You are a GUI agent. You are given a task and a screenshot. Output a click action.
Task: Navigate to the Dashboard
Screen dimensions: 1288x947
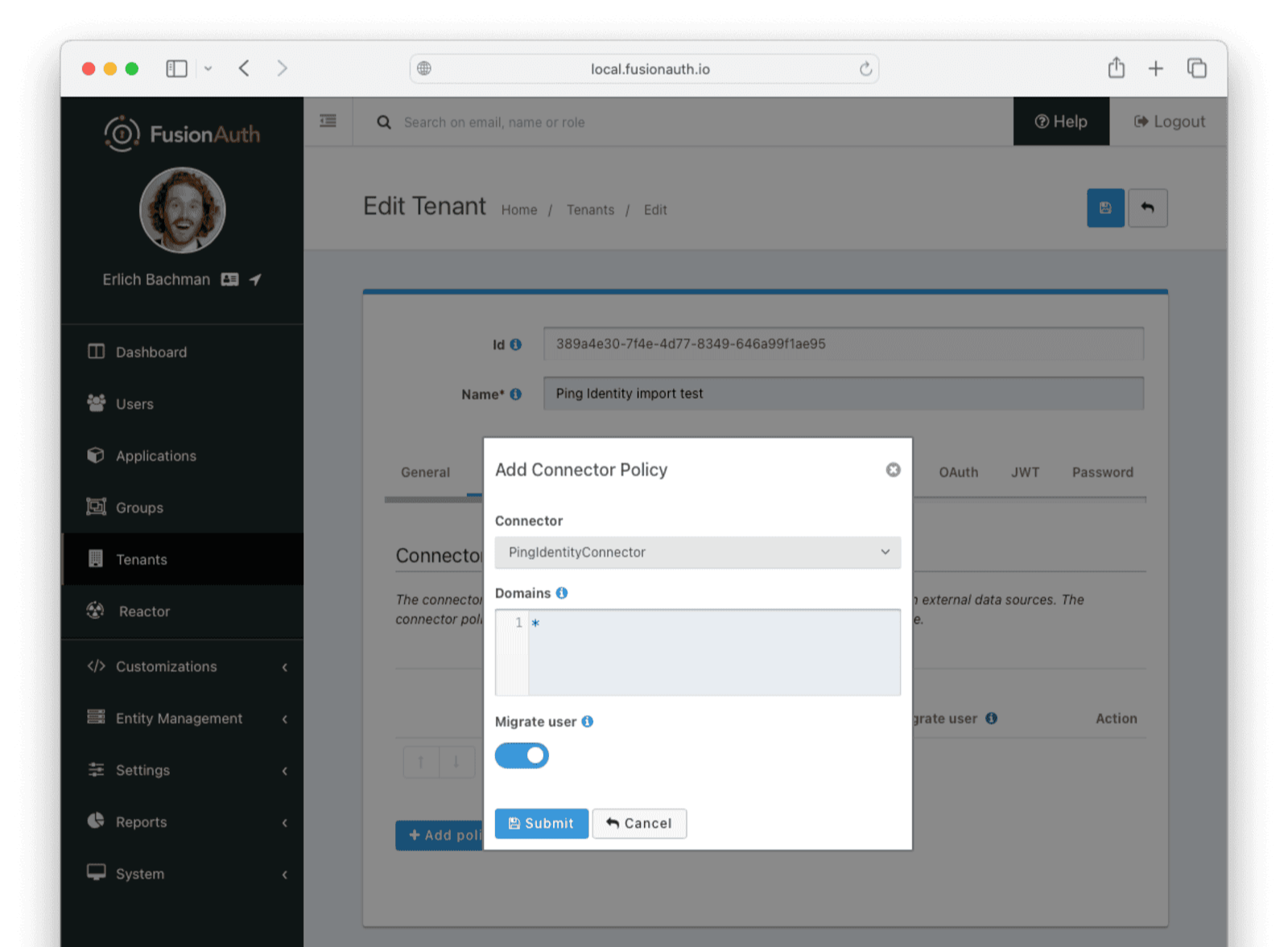tap(151, 352)
